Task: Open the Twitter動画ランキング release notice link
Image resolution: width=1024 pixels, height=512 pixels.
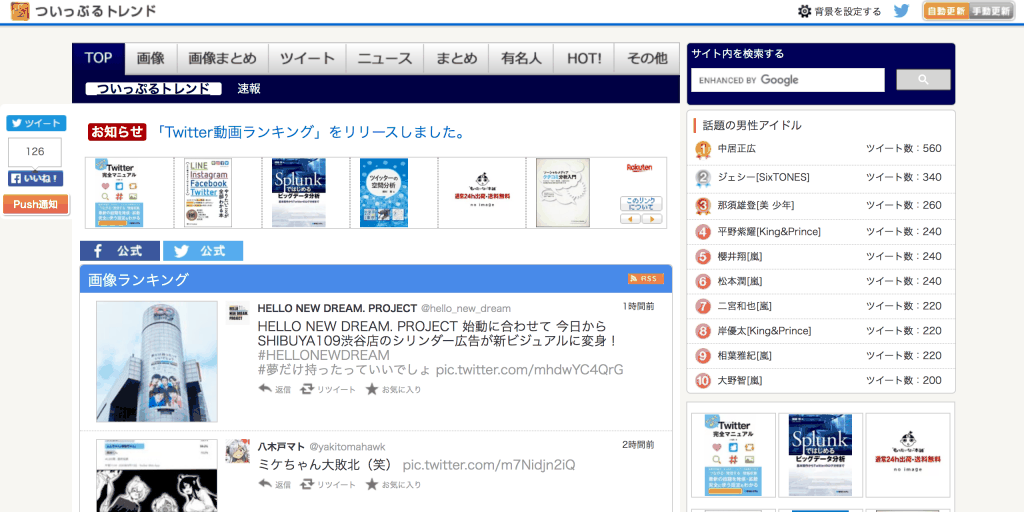Action: 310,132
